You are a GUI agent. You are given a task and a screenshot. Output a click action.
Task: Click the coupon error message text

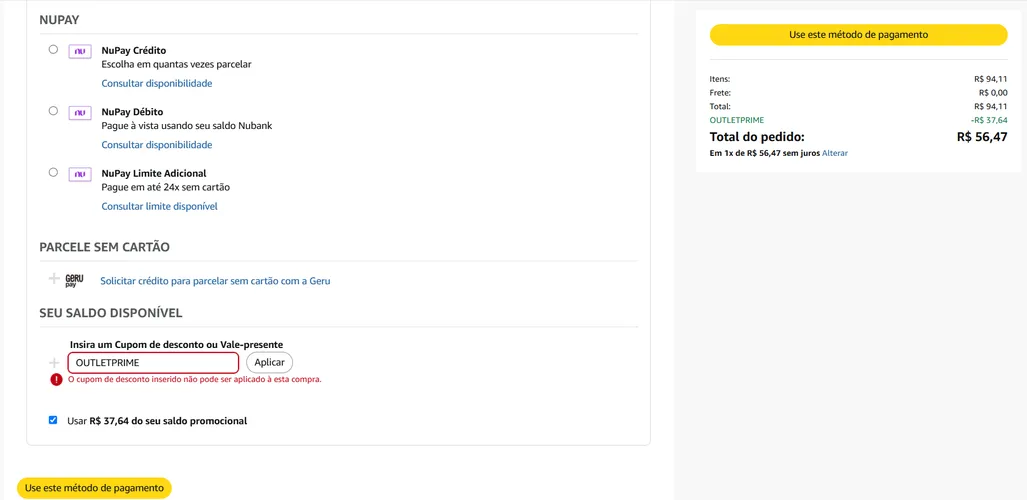(x=195, y=379)
